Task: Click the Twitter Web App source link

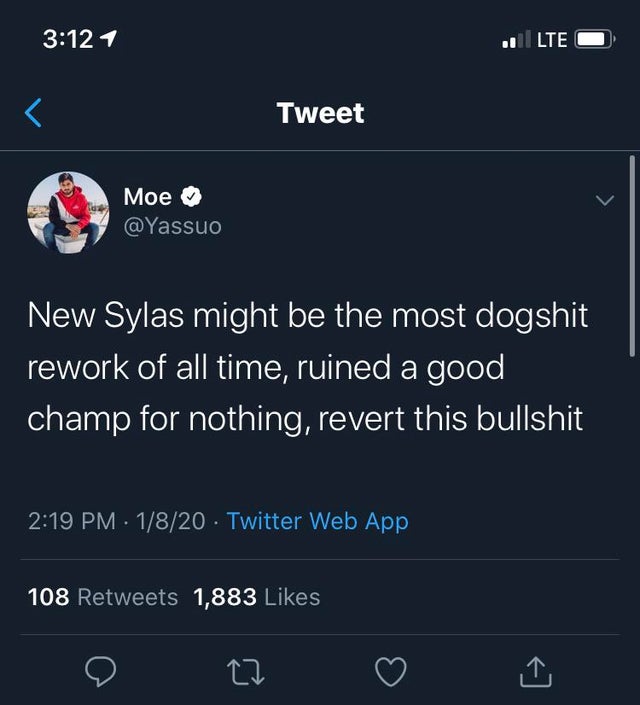Action: click(x=317, y=521)
